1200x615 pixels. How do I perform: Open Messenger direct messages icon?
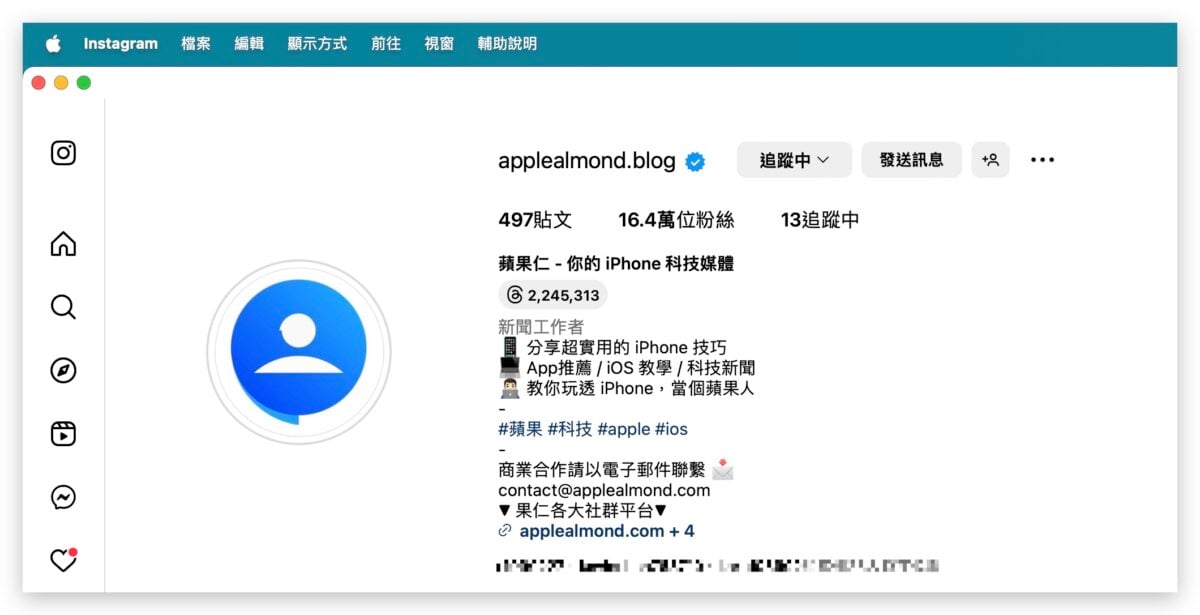coord(63,498)
